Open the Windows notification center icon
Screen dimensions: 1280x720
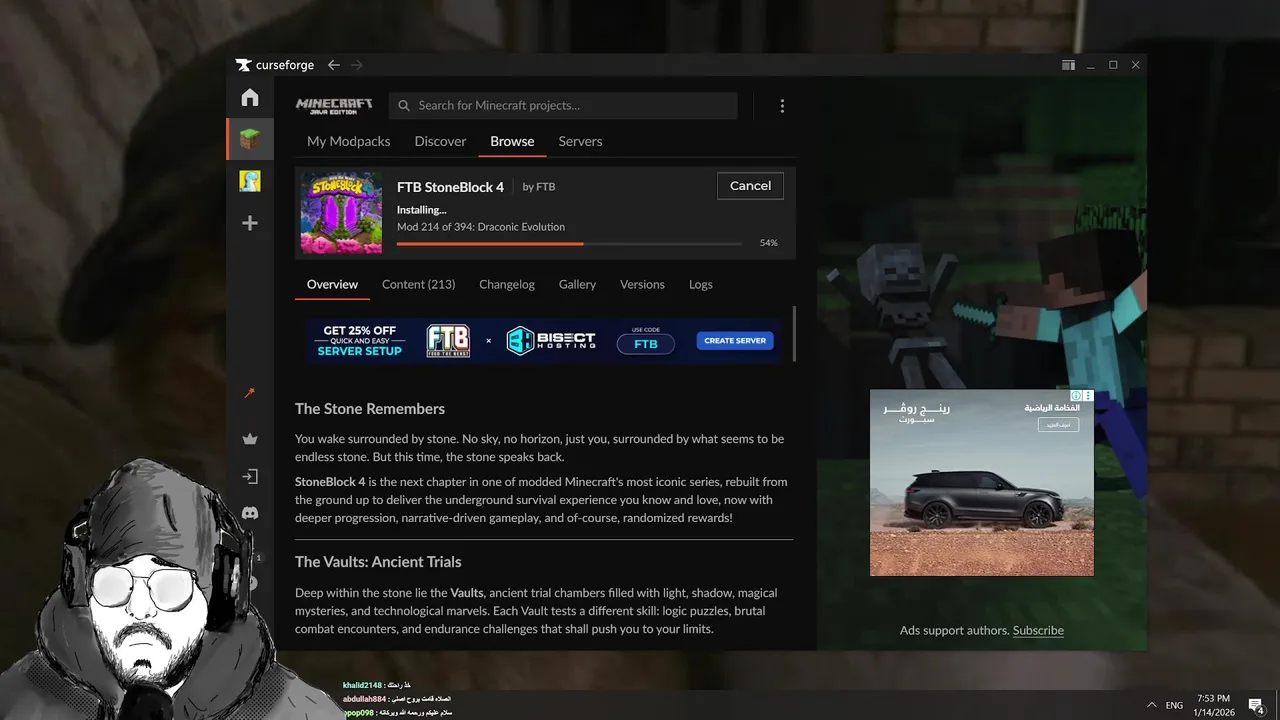click(x=1256, y=706)
